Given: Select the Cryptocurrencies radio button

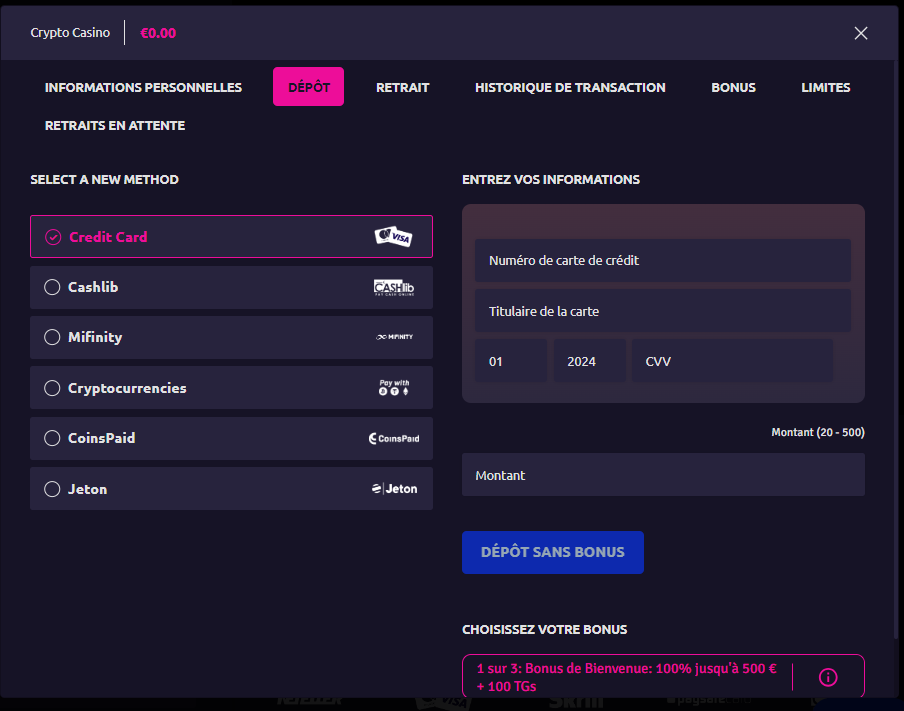Looking at the screenshot, I should [x=53, y=388].
